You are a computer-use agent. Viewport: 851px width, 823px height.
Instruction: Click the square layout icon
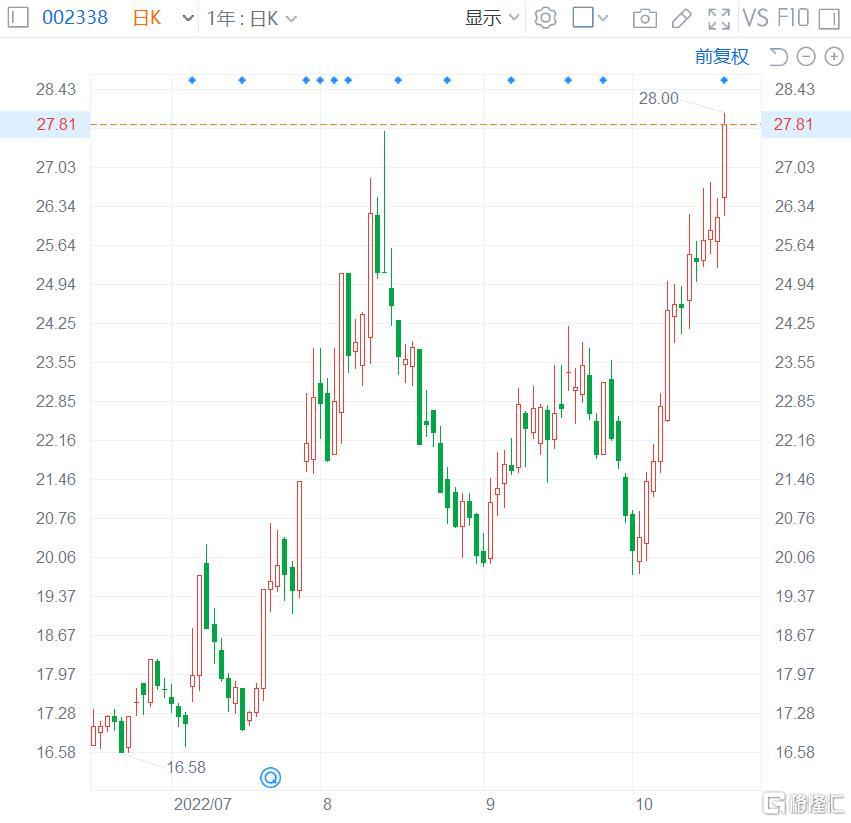[583, 17]
